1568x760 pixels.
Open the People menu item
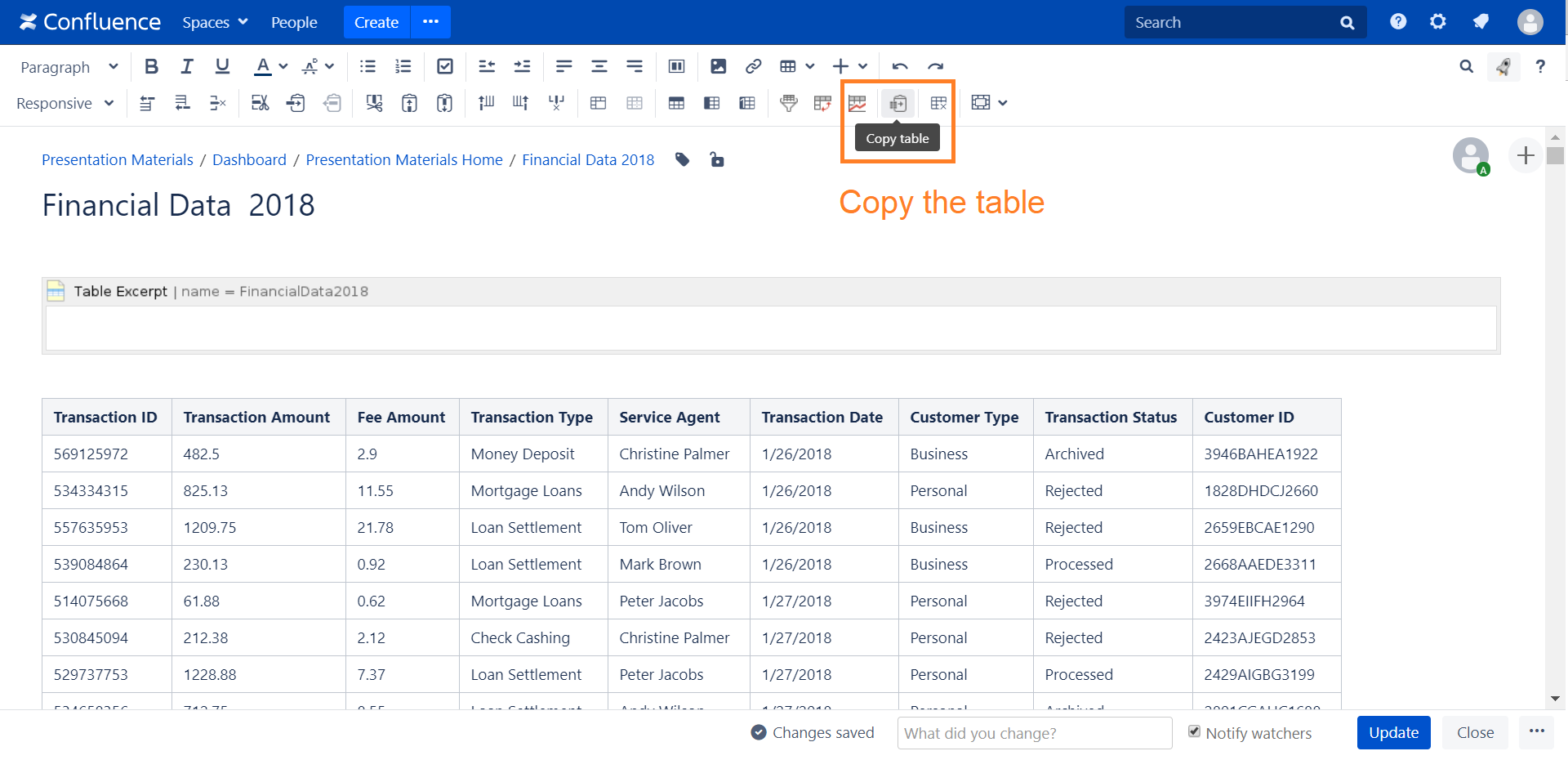294,22
